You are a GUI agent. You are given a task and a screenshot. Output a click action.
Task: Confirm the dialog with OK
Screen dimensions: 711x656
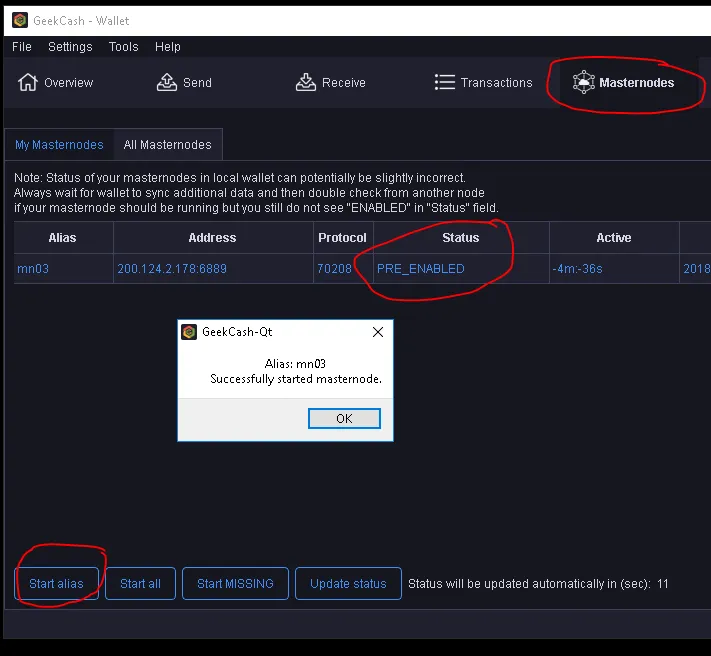click(x=344, y=418)
